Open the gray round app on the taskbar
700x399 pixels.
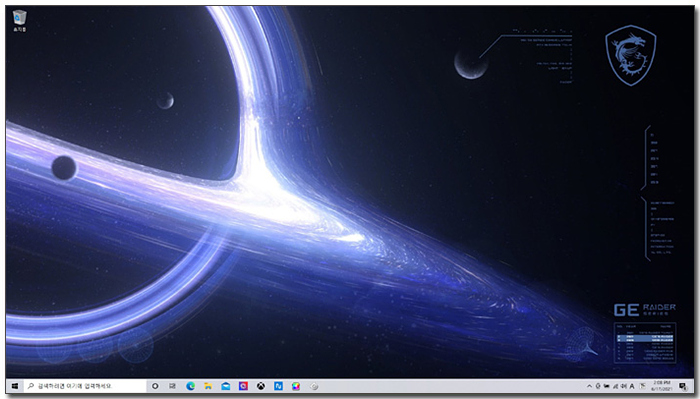tap(314, 386)
